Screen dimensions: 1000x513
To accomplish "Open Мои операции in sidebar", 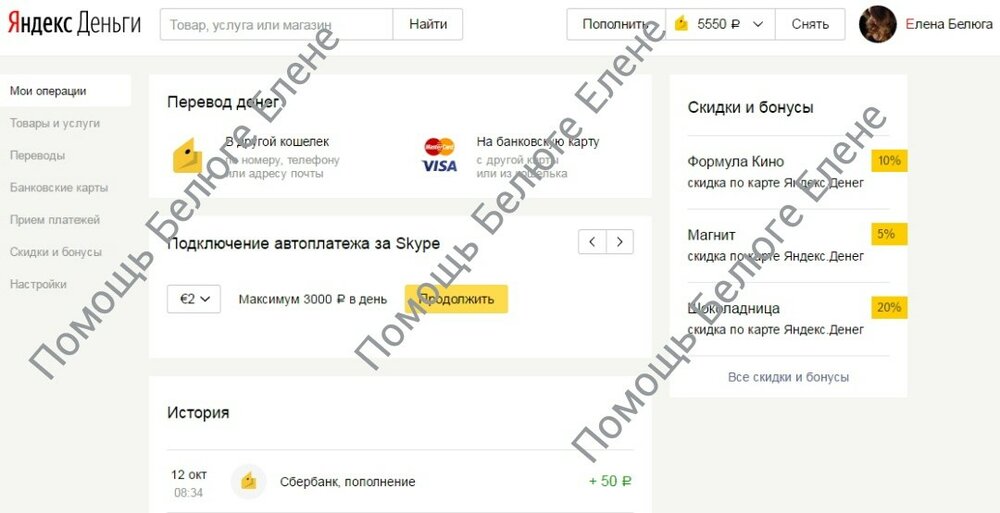I will pyautogui.click(x=65, y=91).
